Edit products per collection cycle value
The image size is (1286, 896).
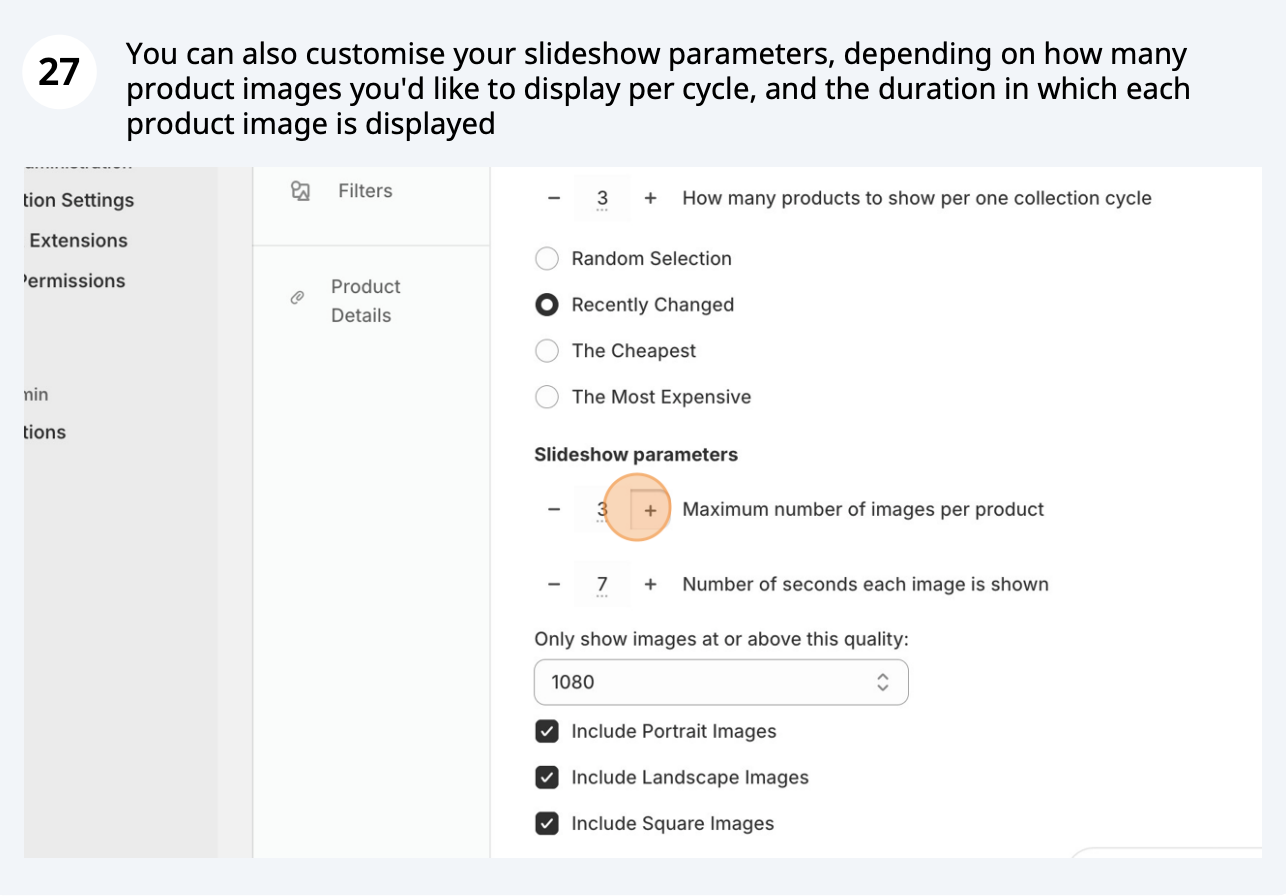(602, 198)
